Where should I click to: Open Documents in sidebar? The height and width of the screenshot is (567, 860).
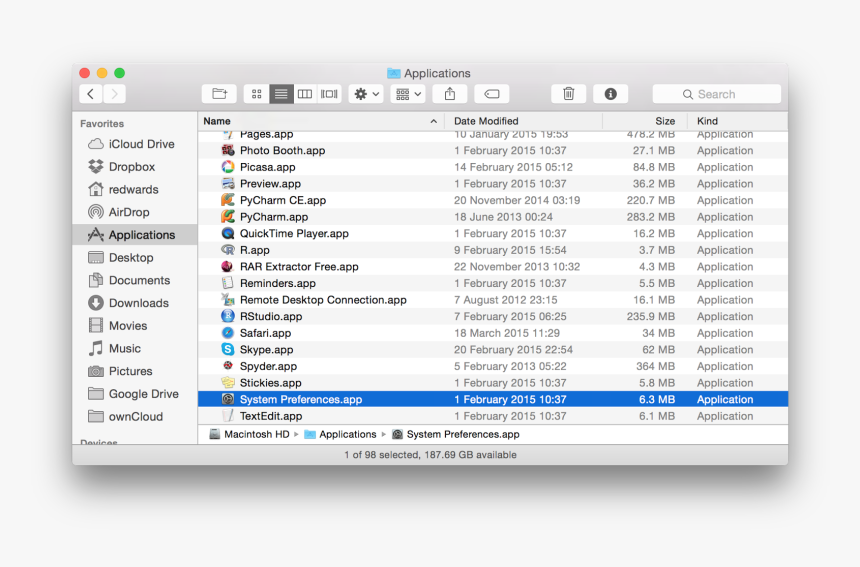pos(135,280)
